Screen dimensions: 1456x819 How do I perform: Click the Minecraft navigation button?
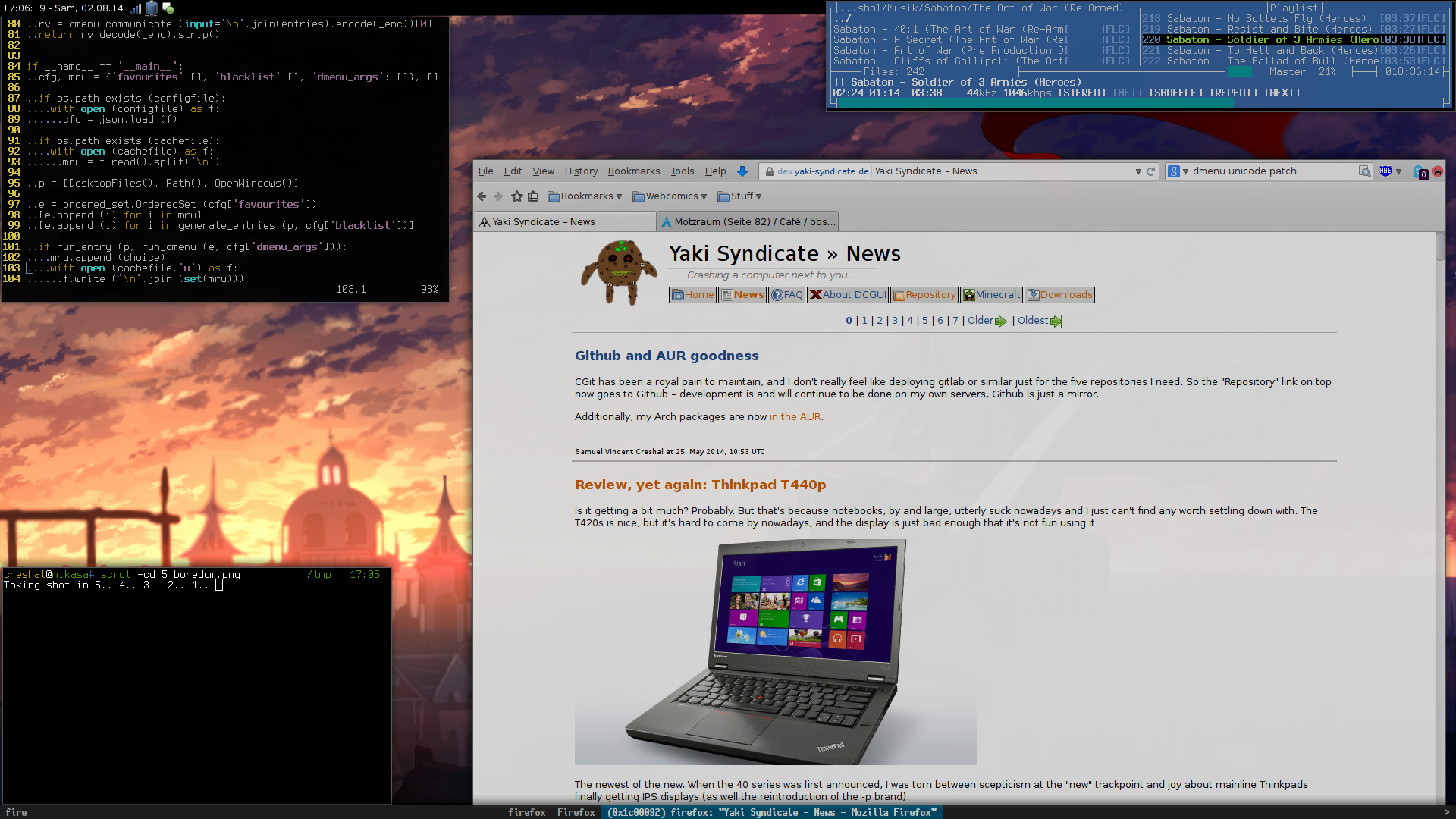991,295
